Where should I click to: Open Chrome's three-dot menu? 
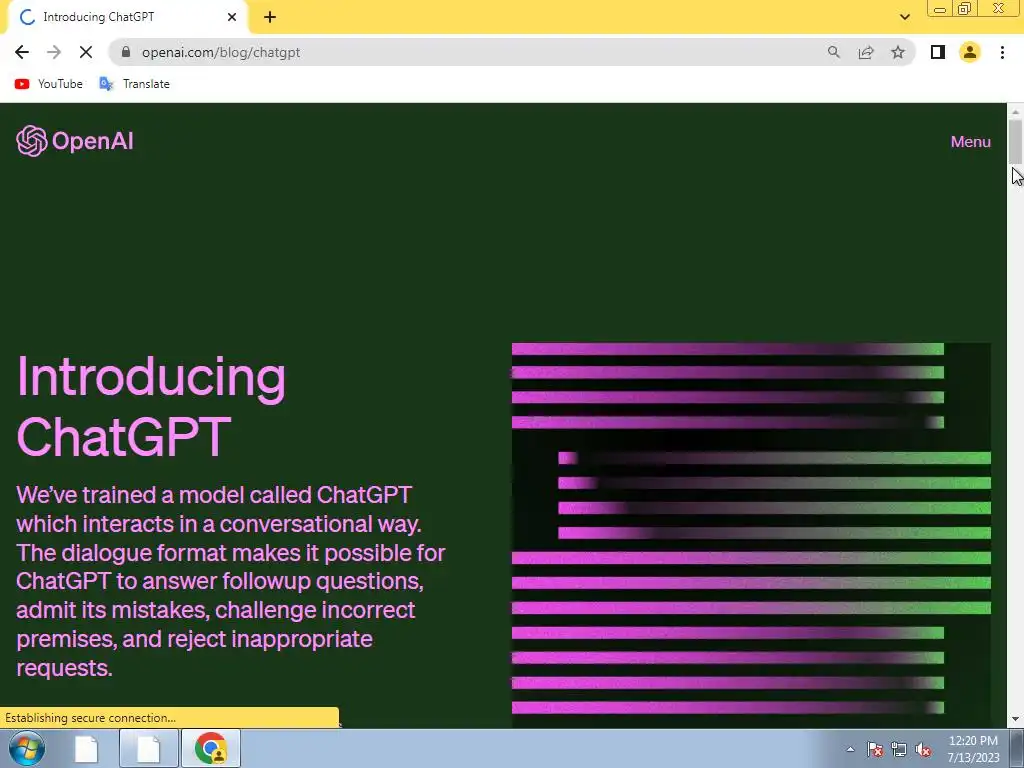pyautogui.click(x=1002, y=52)
